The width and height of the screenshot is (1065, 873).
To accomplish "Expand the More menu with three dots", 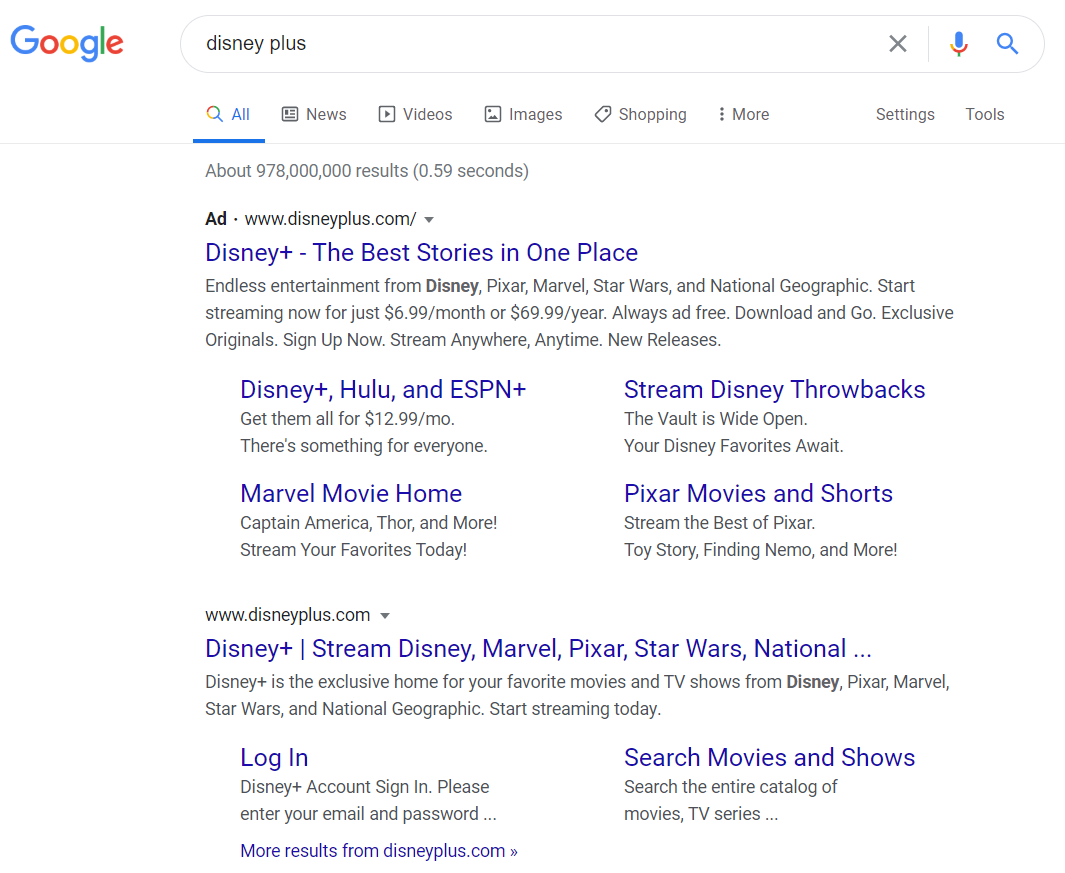I will [x=743, y=114].
